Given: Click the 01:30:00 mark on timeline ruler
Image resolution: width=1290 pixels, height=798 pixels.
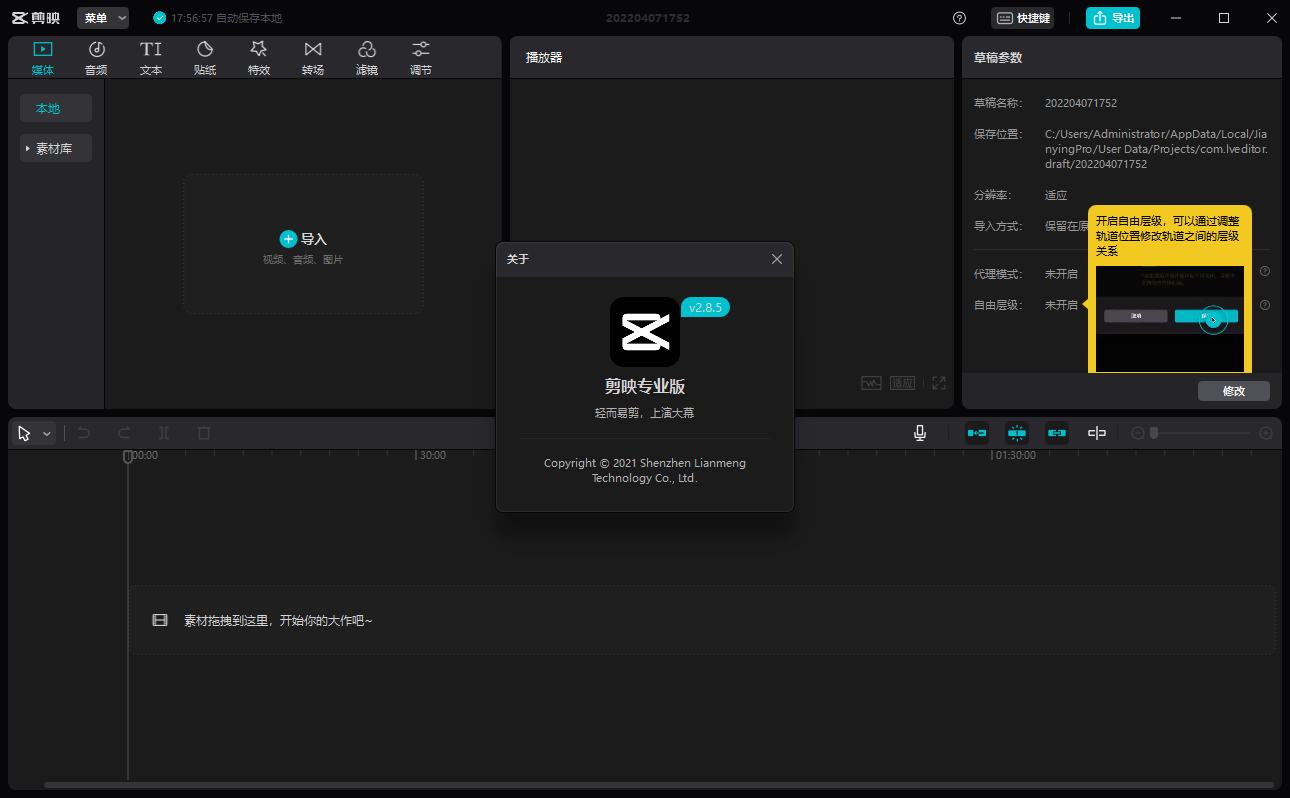Looking at the screenshot, I should (1015, 455).
